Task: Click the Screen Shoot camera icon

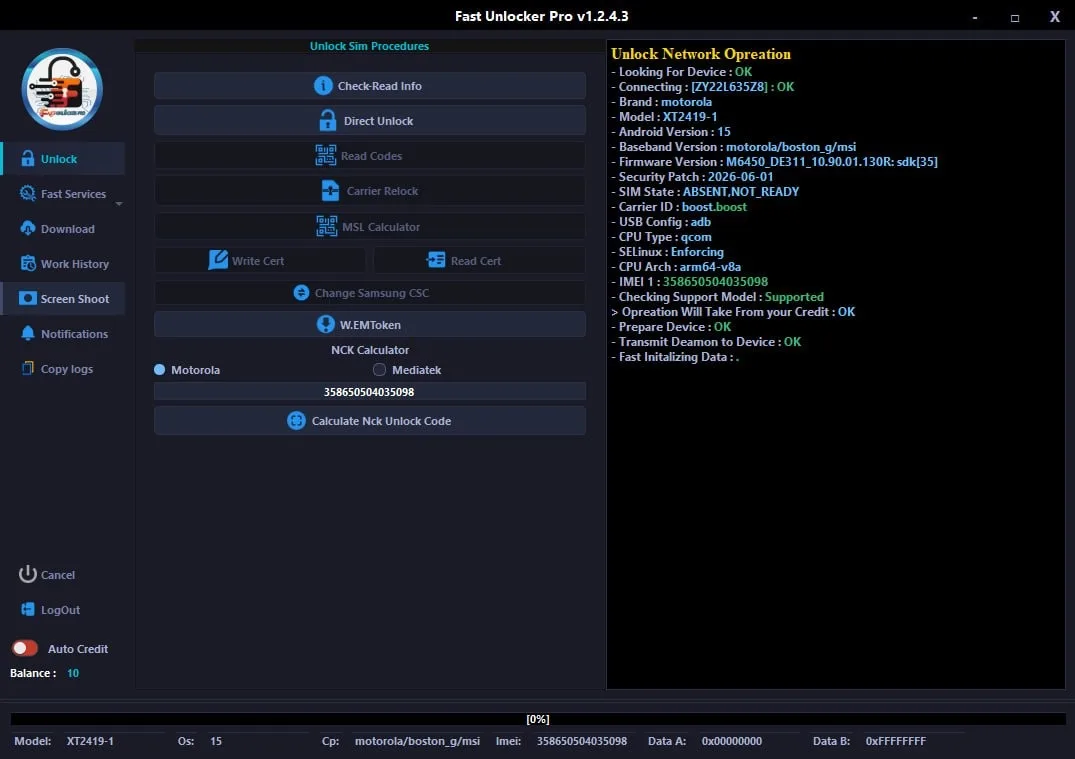Action: (27, 298)
